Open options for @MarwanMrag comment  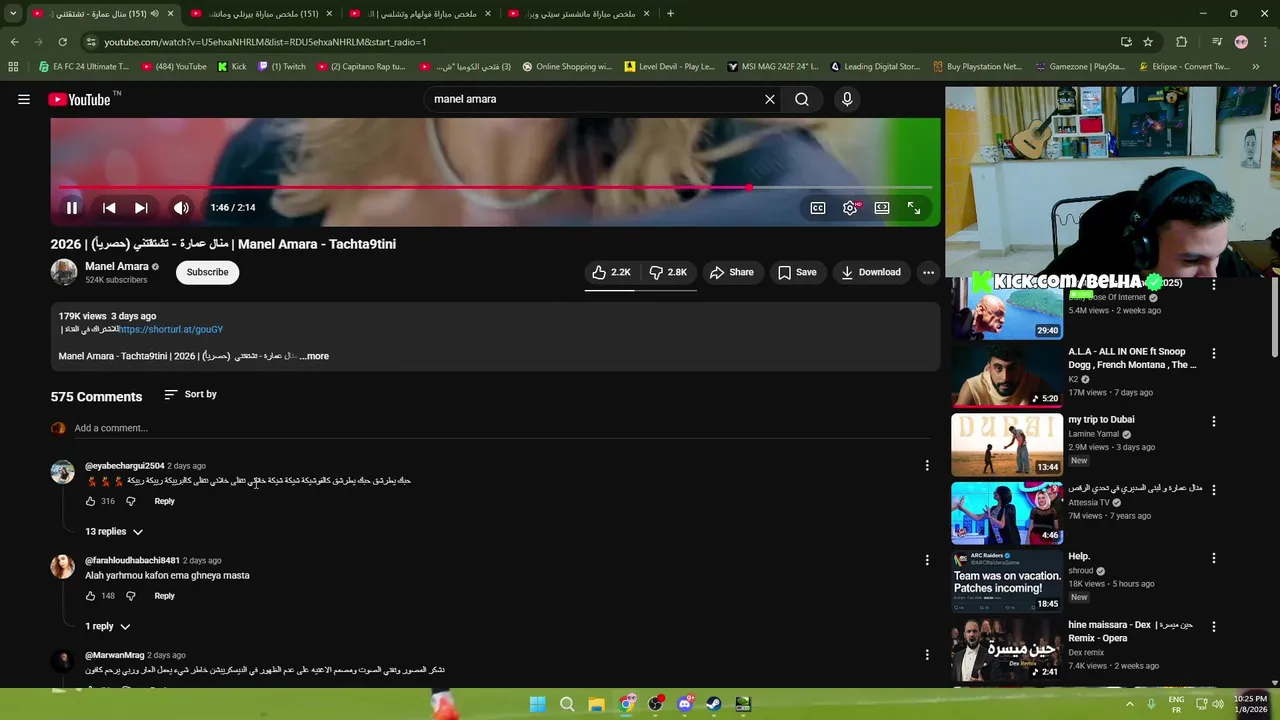coord(927,655)
